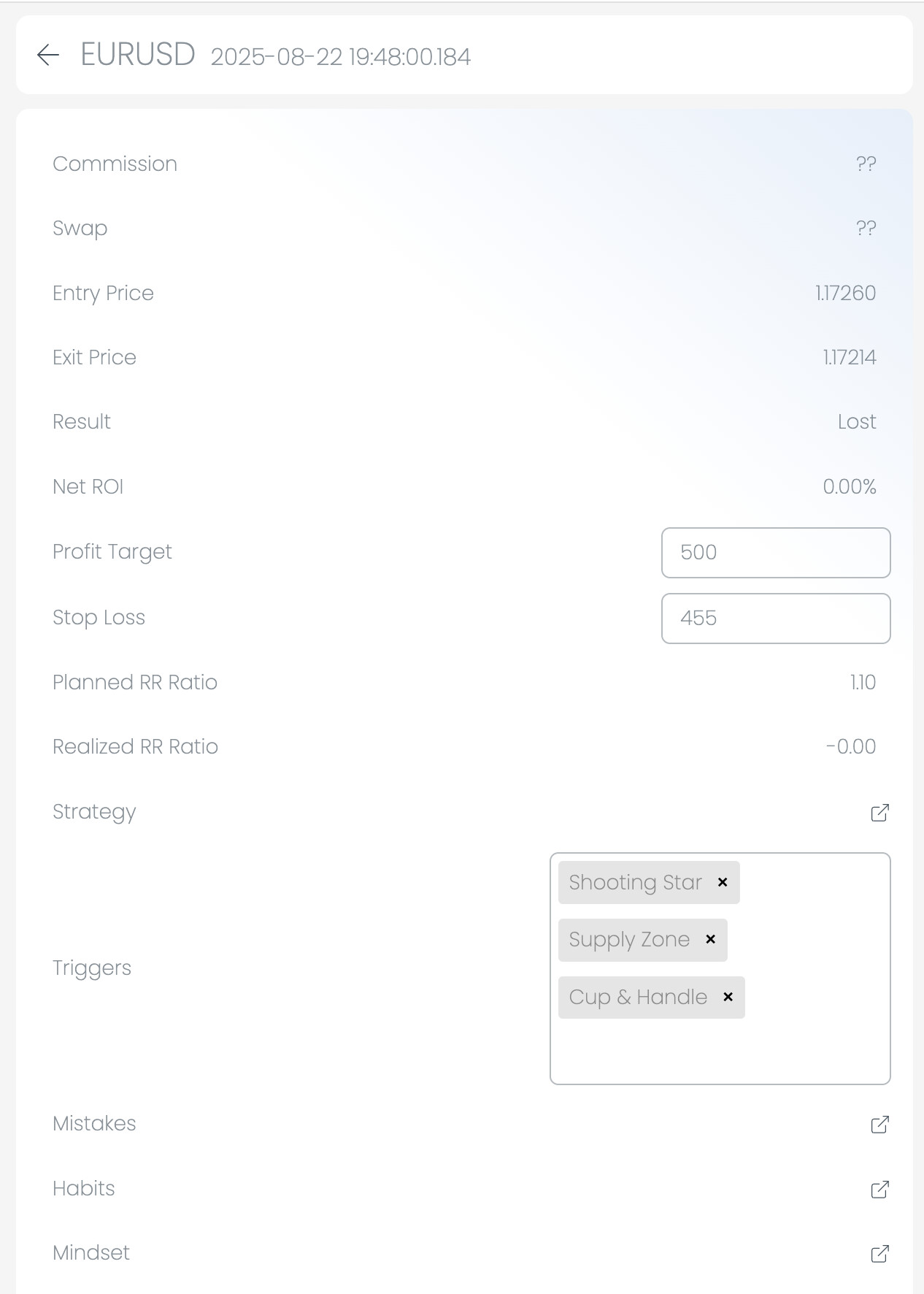Click the Entry Price value 1.17260

tap(845, 294)
